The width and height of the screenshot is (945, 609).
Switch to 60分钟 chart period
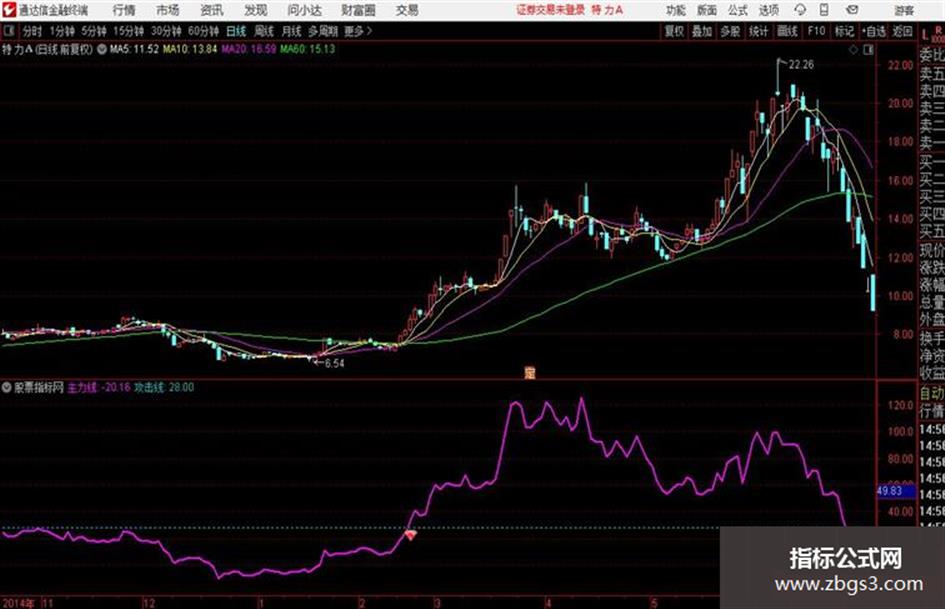pyautogui.click(x=203, y=31)
